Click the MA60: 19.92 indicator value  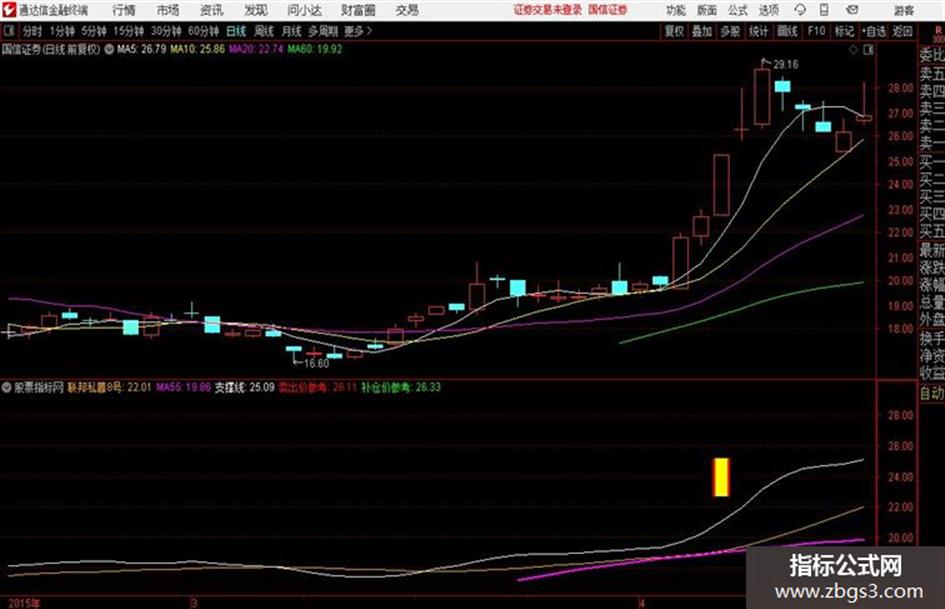(314, 49)
